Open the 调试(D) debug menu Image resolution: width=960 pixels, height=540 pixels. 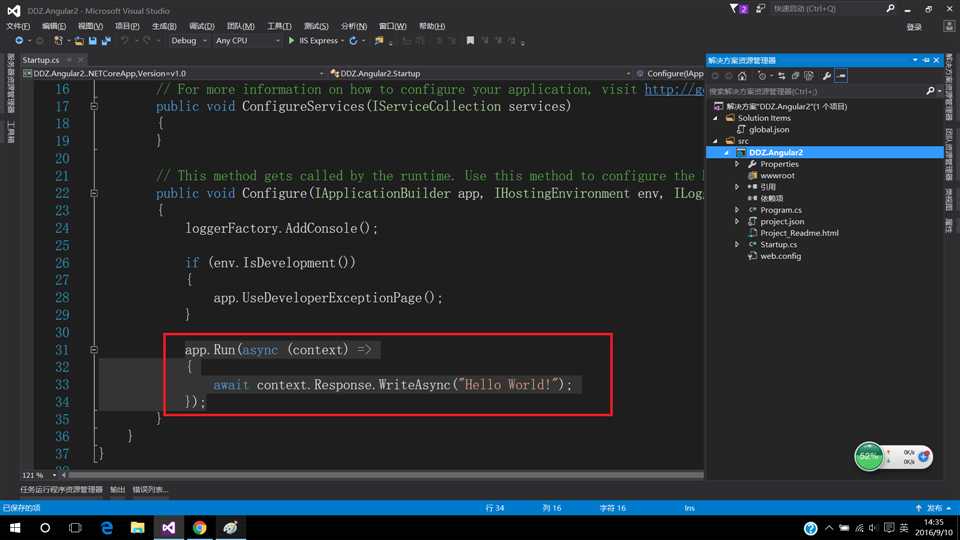201,26
